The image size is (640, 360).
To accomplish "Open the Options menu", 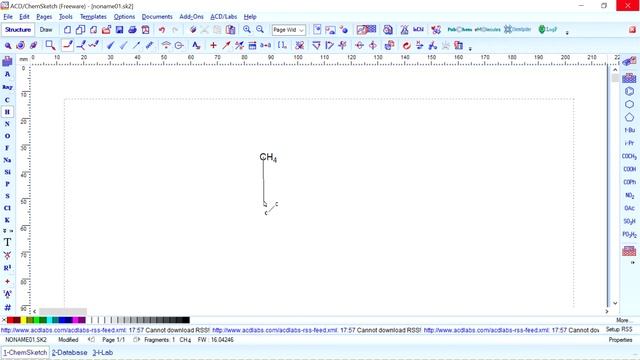I will [124, 17].
